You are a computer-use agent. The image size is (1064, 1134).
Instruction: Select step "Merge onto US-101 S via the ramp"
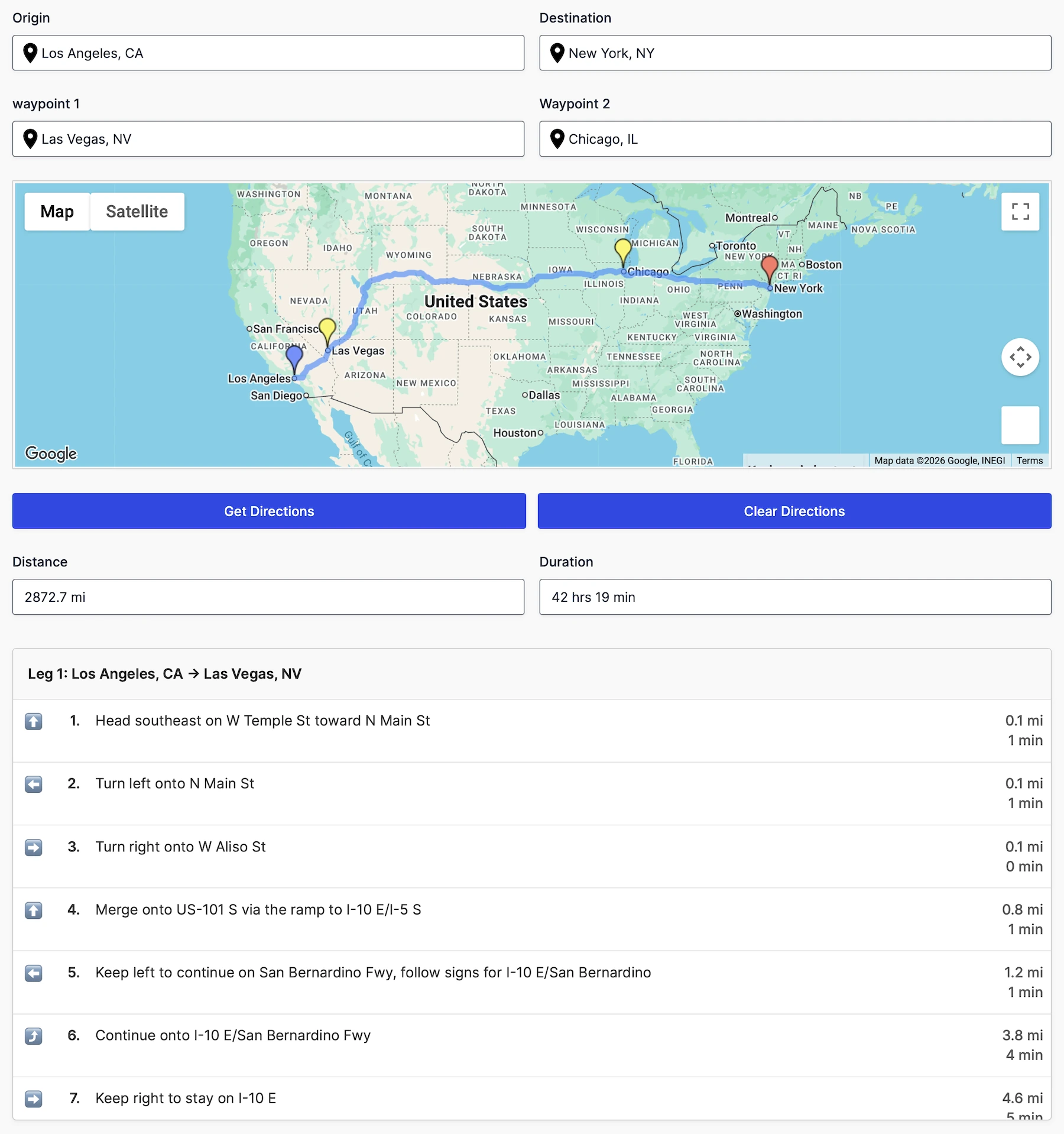click(532, 919)
